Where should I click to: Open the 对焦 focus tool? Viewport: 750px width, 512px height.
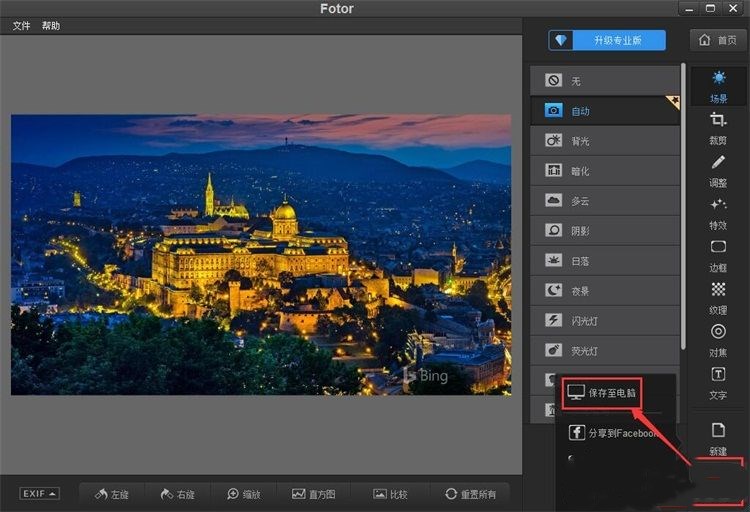(718, 341)
